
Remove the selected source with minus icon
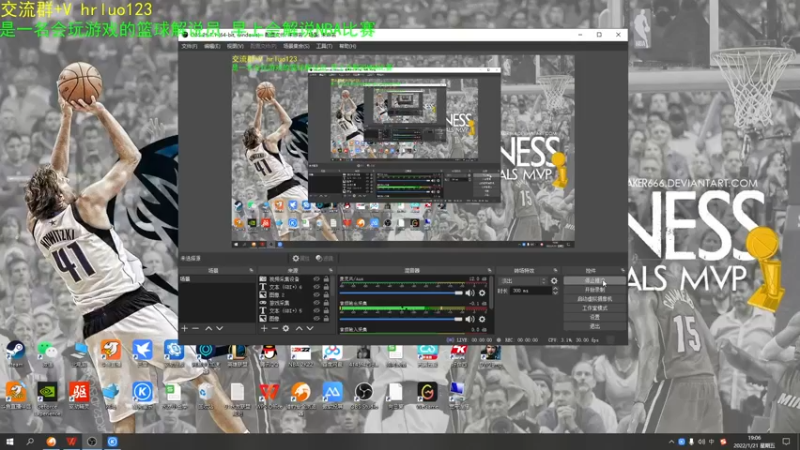click(274, 329)
